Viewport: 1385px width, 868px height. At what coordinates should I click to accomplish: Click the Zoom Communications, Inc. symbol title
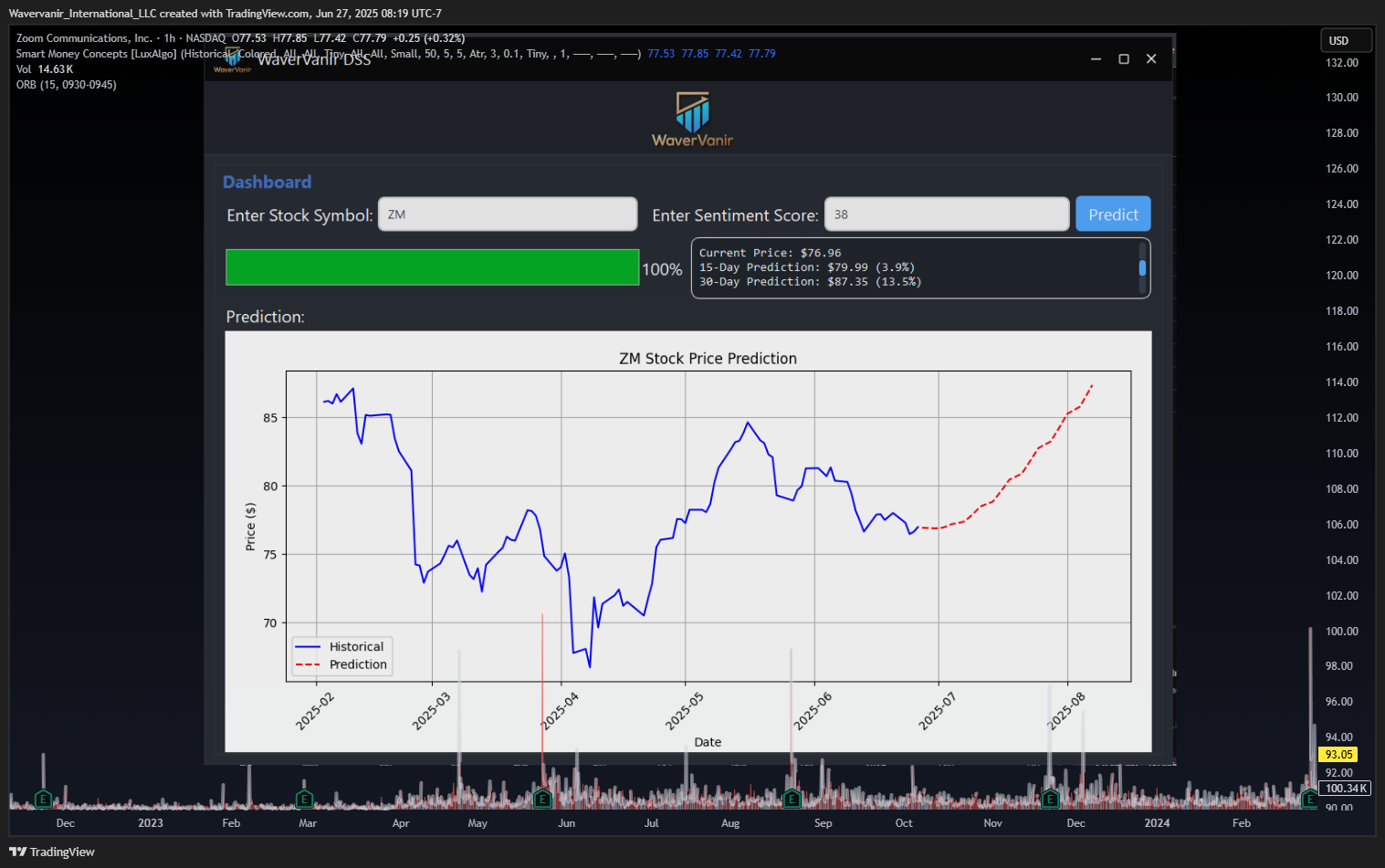tap(84, 38)
